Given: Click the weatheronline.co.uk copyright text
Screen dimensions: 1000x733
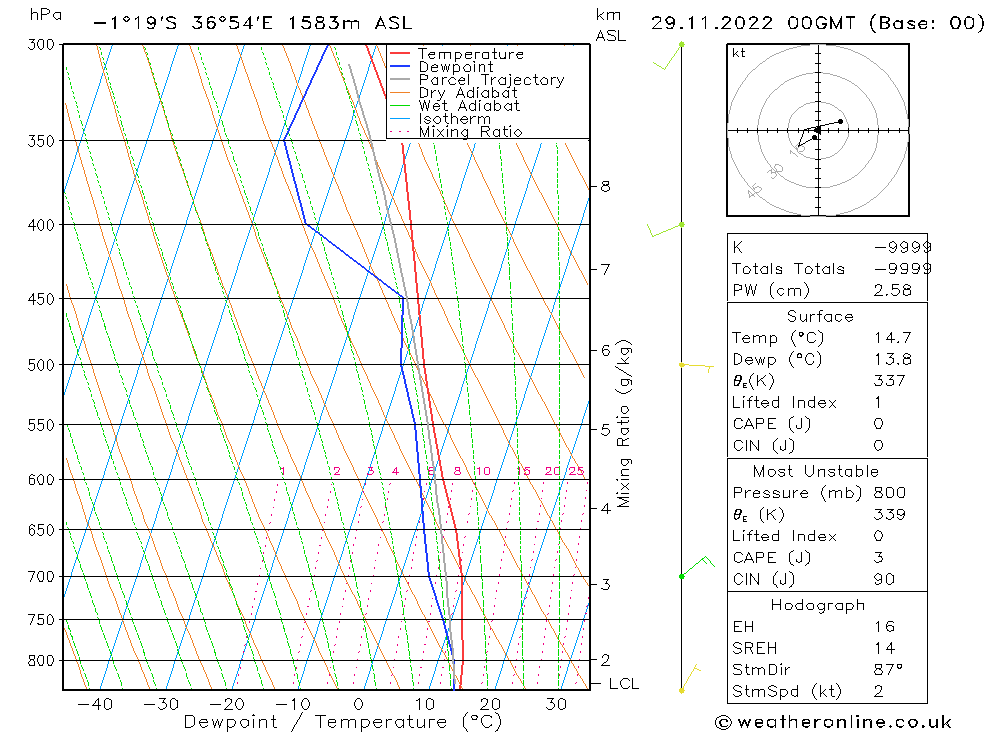Looking at the screenshot, I should (x=834, y=722).
